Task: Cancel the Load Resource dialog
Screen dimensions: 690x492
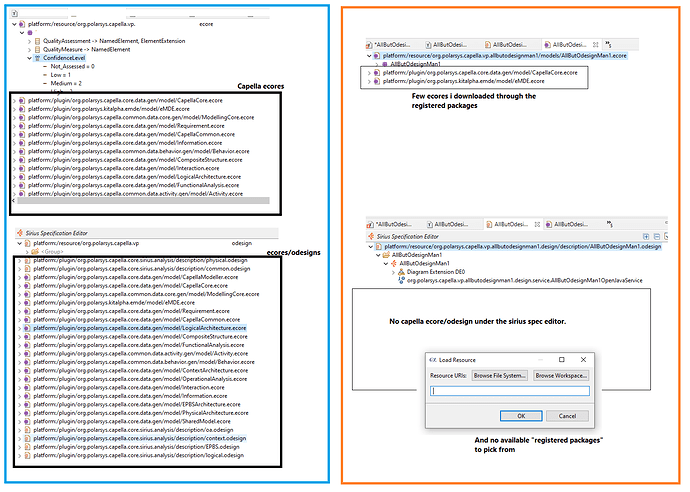Action: (567, 416)
